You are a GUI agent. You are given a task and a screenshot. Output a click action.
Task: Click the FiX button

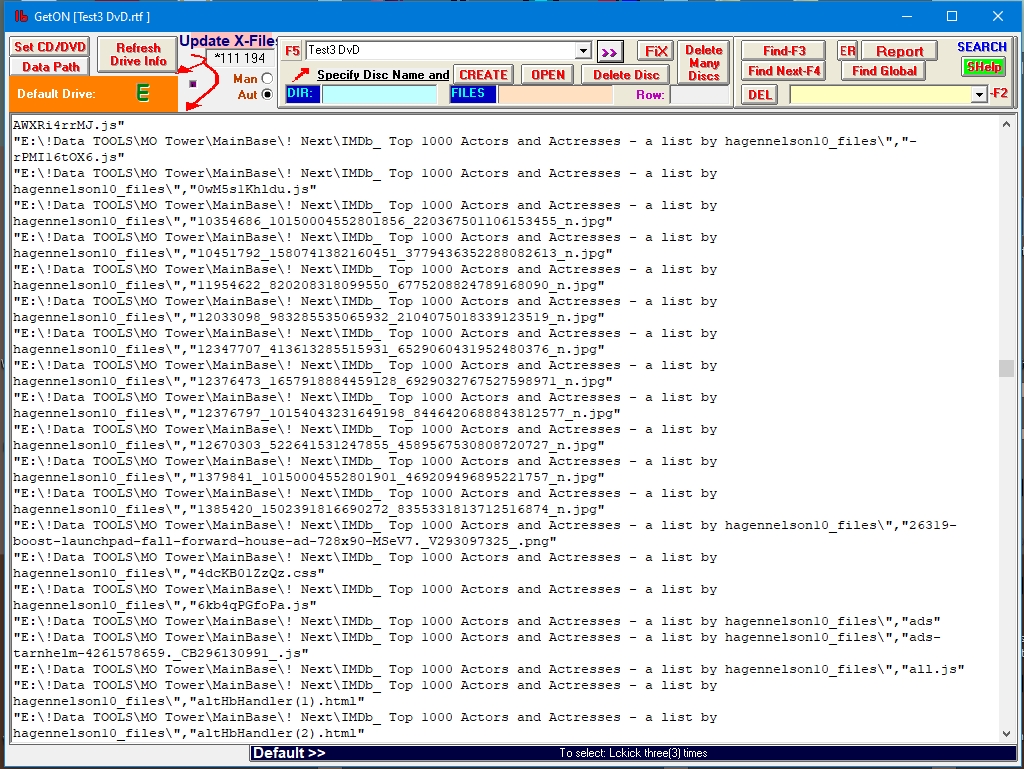tap(655, 51)
